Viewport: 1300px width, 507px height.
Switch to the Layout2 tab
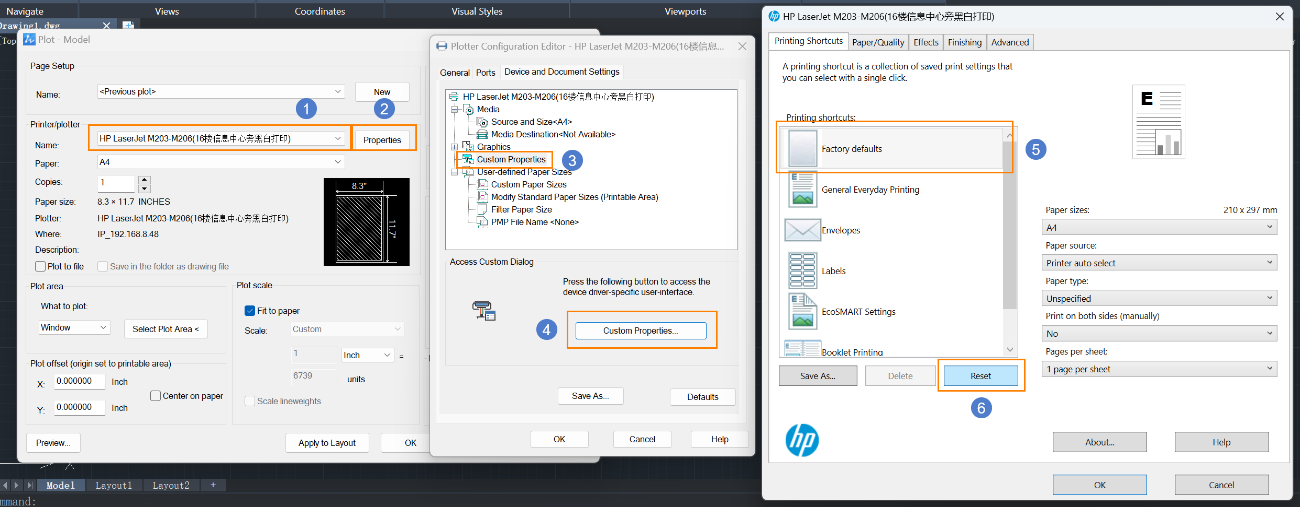point(171,485)
